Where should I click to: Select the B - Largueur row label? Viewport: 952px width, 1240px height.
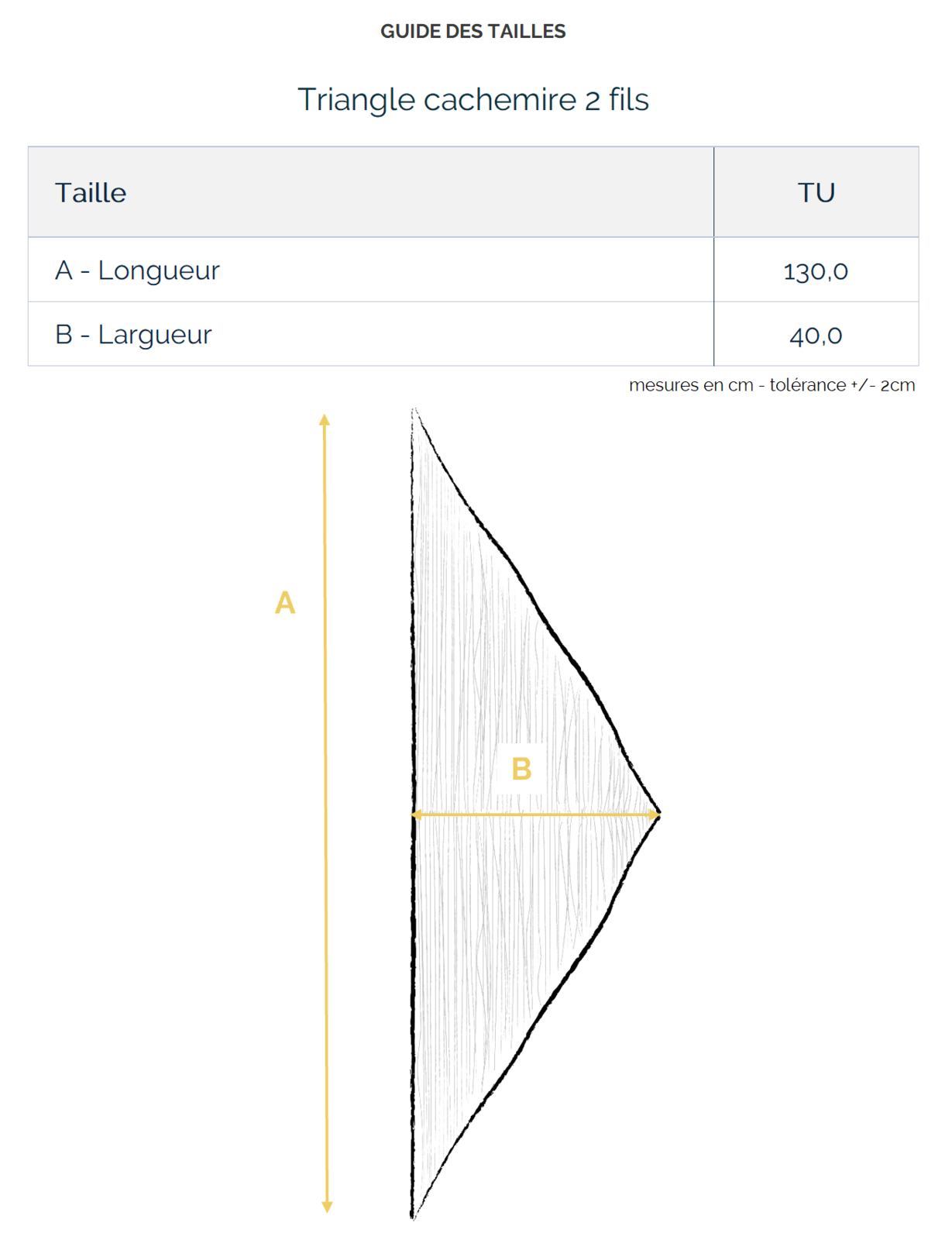tap(133, 335)
